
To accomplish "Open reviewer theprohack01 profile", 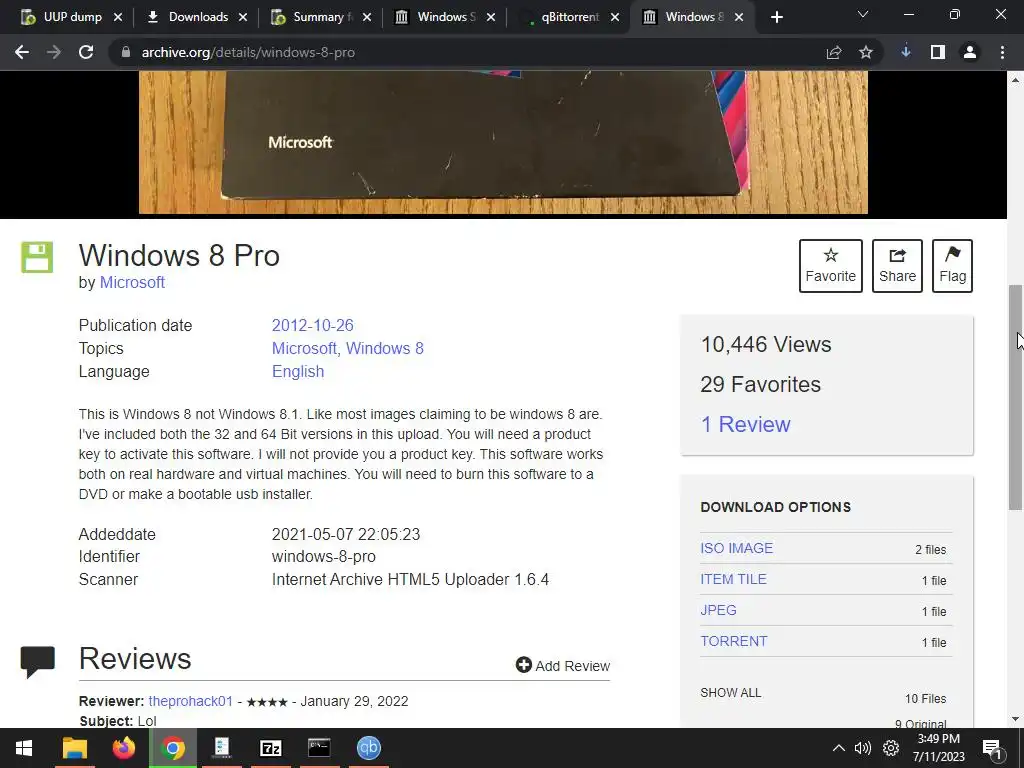I will (x=191, y=701).
